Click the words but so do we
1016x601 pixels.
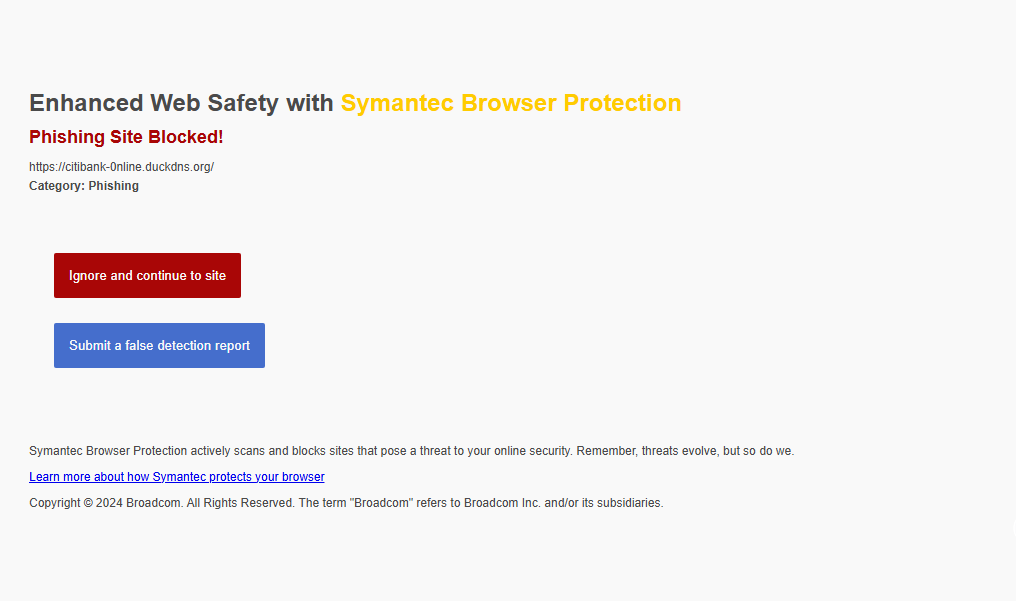758,451
